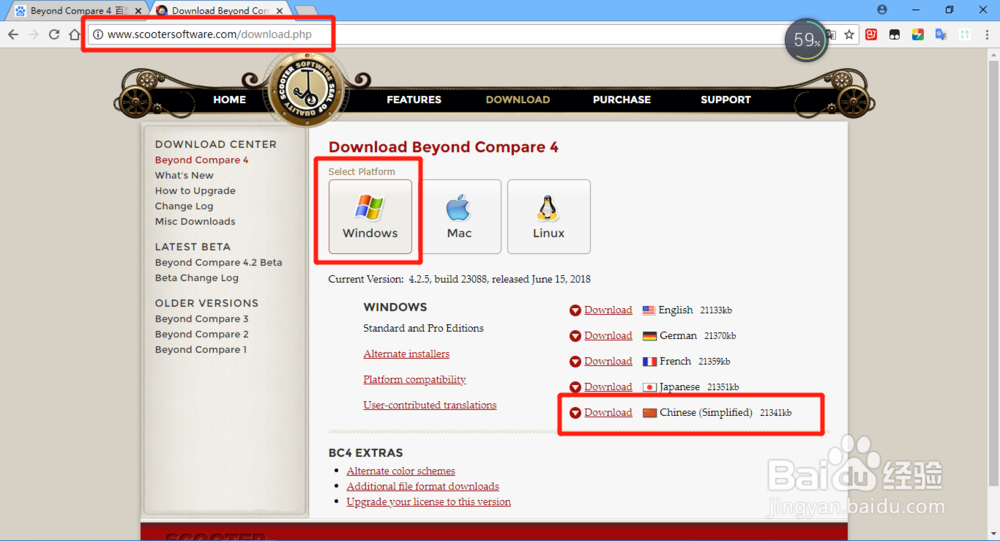The height and width of the screenshot is (541, 1000).
Task: Select the Mac platform button
Action: coord(459,216)
